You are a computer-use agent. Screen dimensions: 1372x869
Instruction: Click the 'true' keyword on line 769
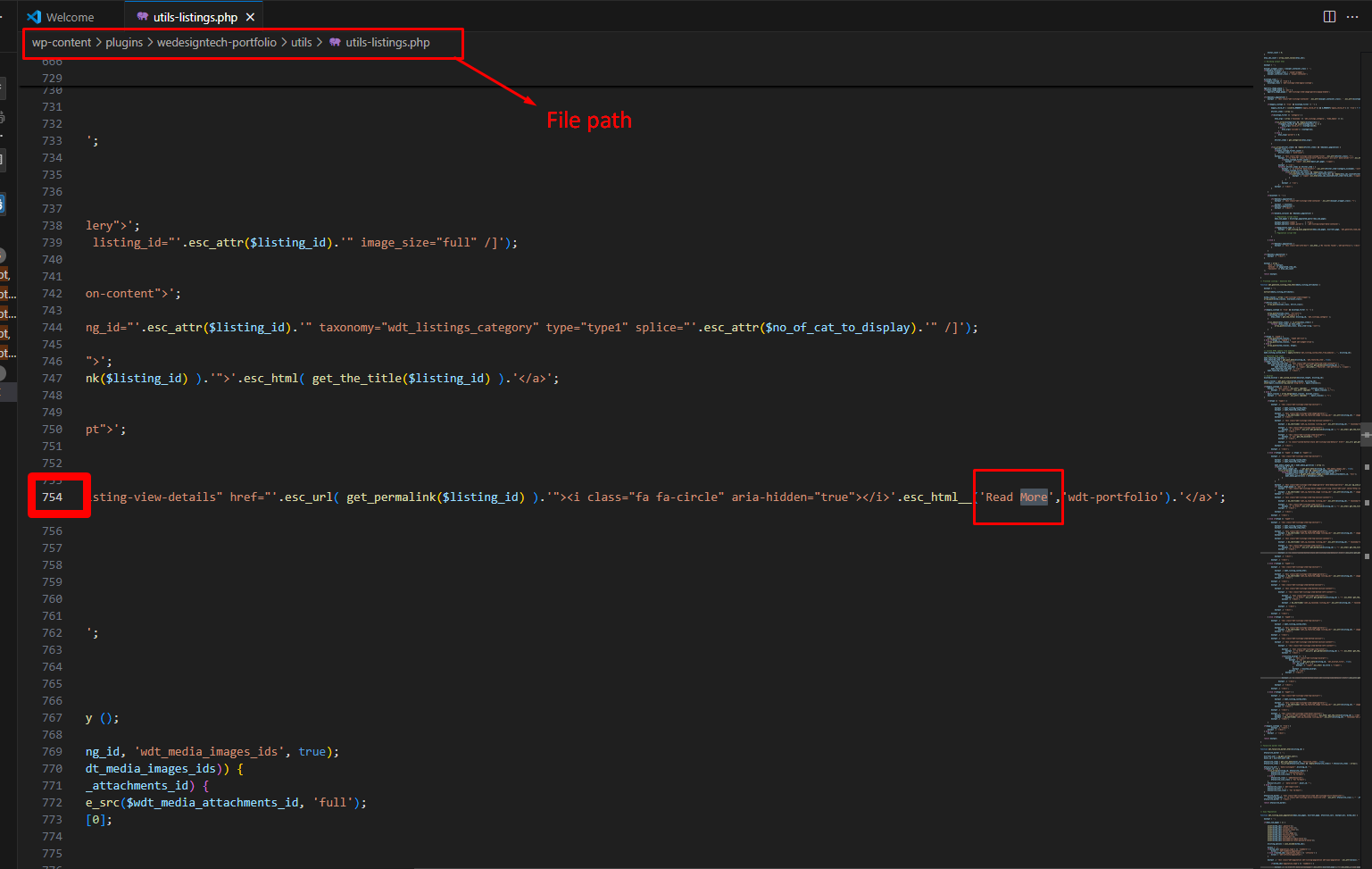[x=312, y=751]
